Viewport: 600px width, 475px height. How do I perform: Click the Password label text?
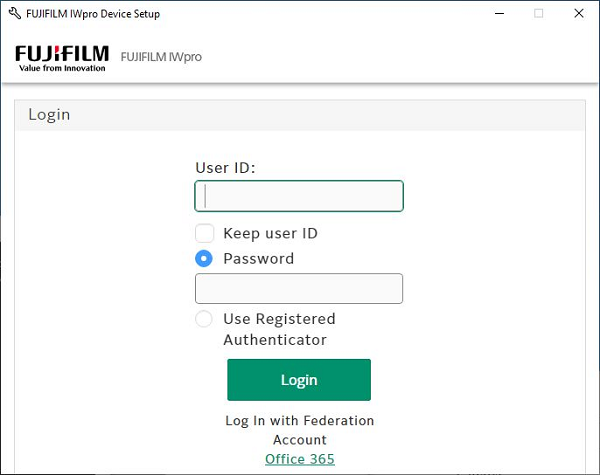(258, 258)
